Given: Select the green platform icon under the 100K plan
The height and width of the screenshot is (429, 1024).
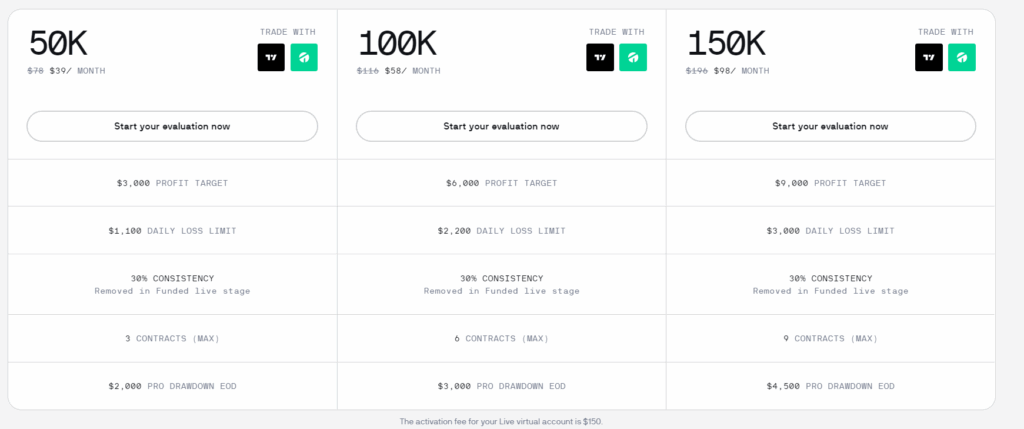Looking at the screenshot, I should point(633,58).
